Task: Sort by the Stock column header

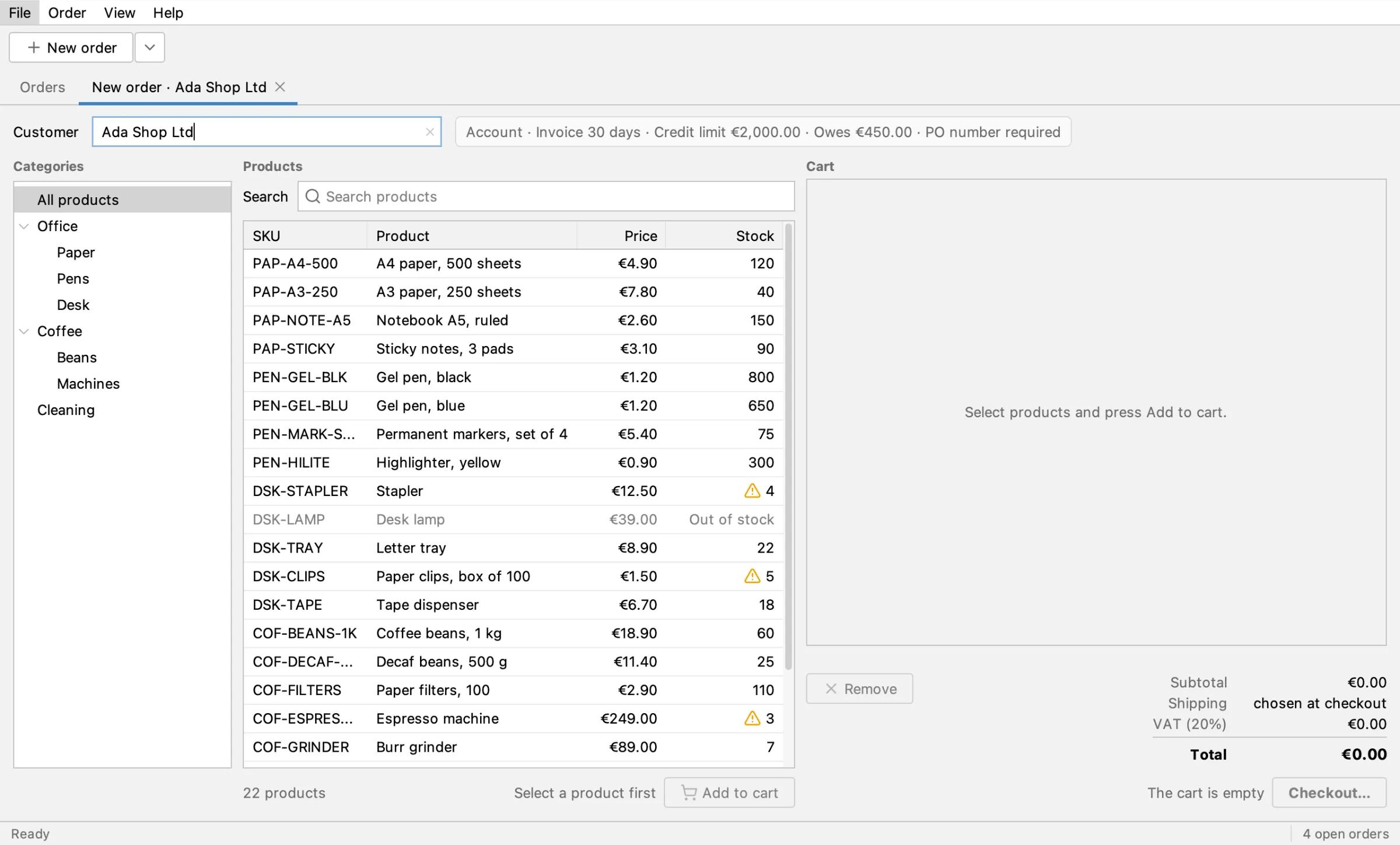Action: (x=724, y=236)
